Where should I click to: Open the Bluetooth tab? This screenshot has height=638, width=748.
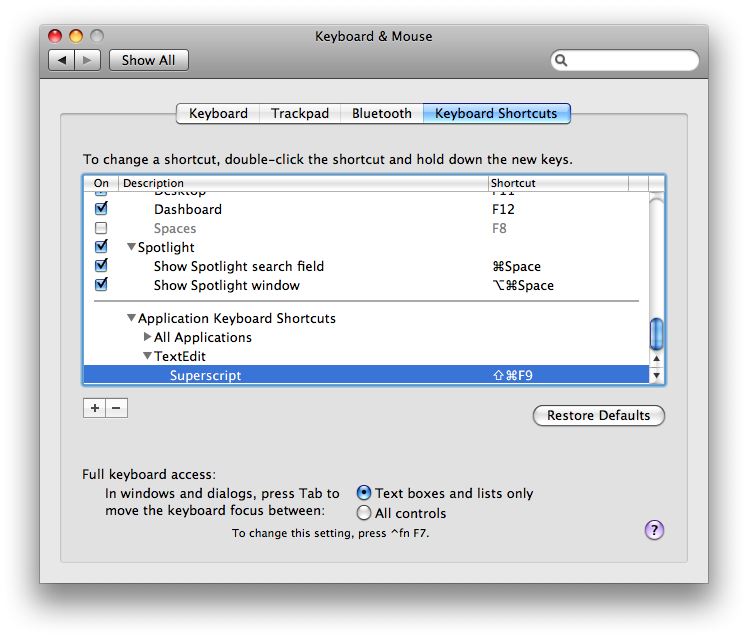[x=381, y=114]
